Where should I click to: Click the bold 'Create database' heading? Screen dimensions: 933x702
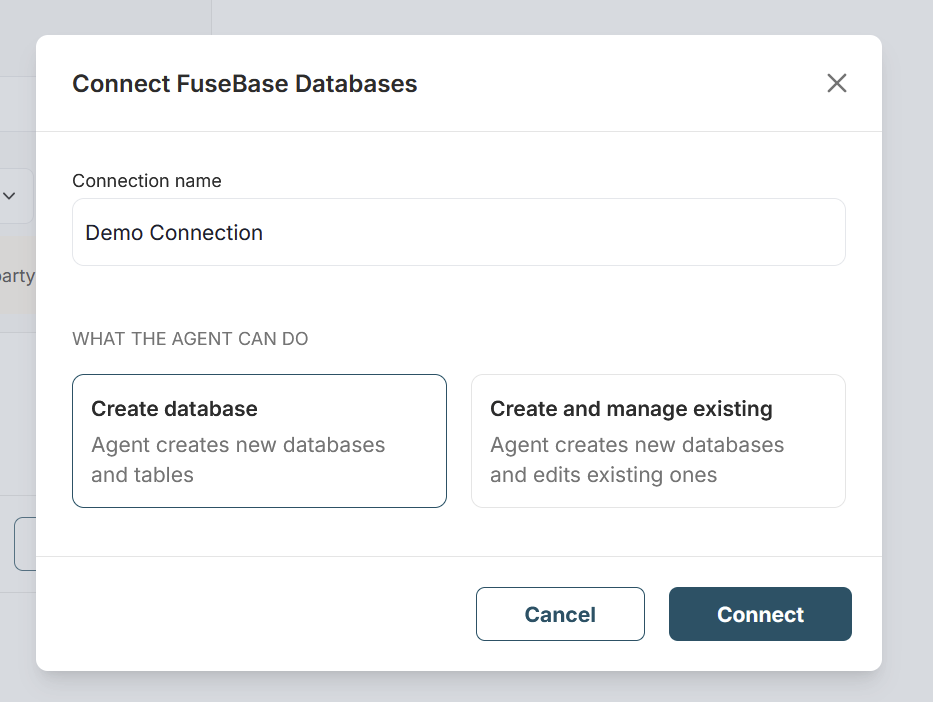[174, 408]
